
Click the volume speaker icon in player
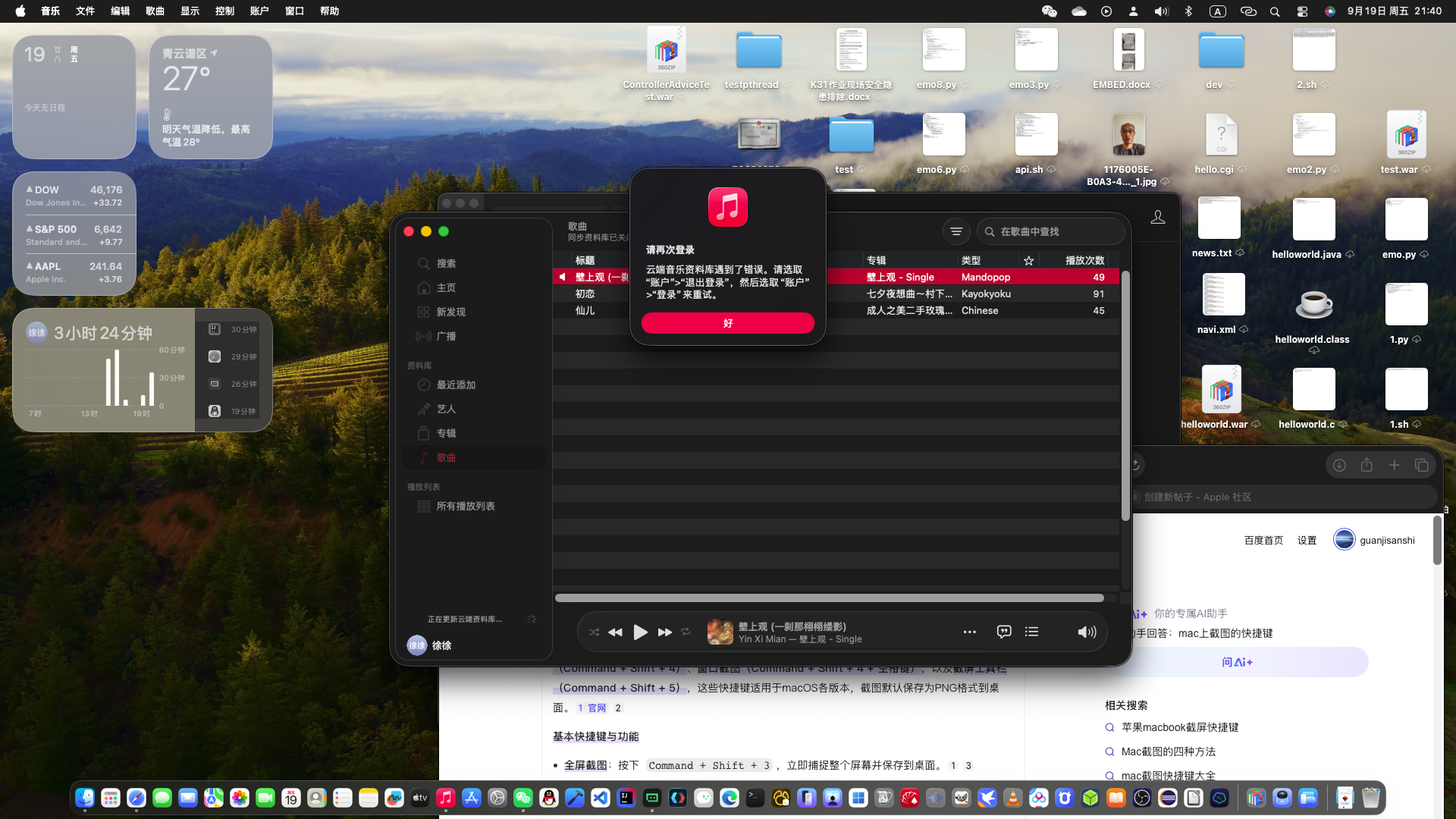[1086, 632]
